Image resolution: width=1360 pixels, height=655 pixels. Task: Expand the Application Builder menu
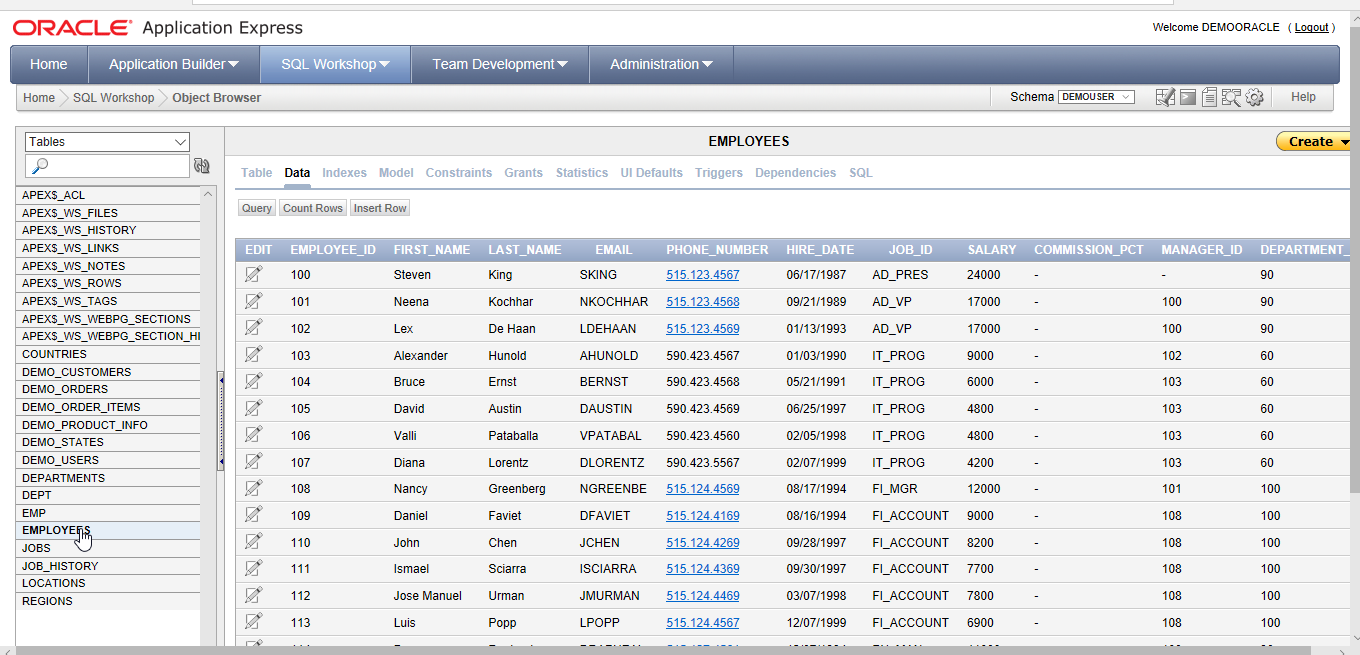click(174, 64)
